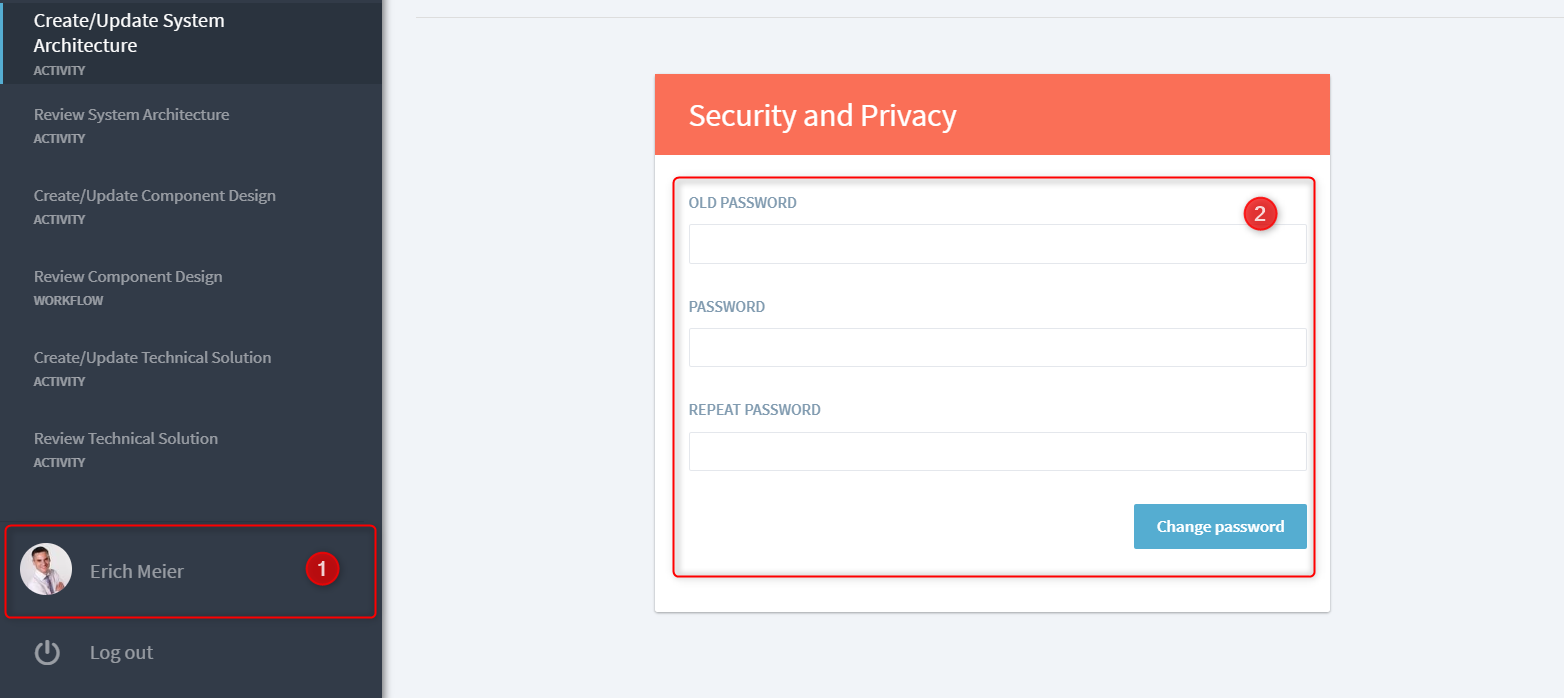1564x698 pixels.
Task: Click Erich Meier's profile avatar
Action: pyautogui.click(x=46, y=570)
